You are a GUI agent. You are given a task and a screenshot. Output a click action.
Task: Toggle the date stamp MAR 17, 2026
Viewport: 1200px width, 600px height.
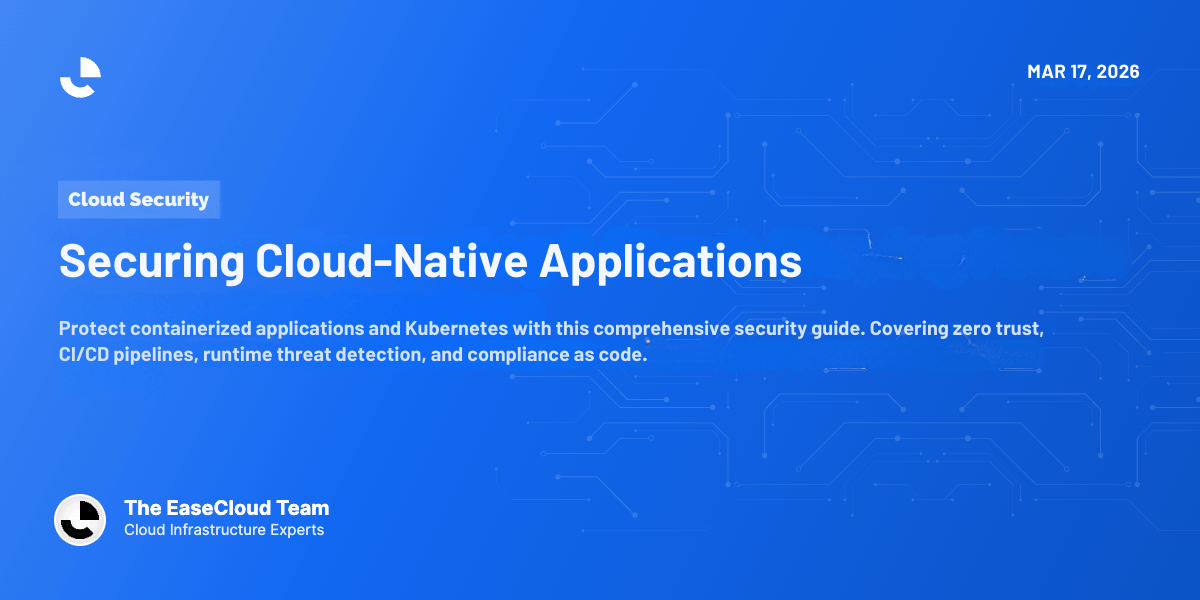tap(1084, 71)
